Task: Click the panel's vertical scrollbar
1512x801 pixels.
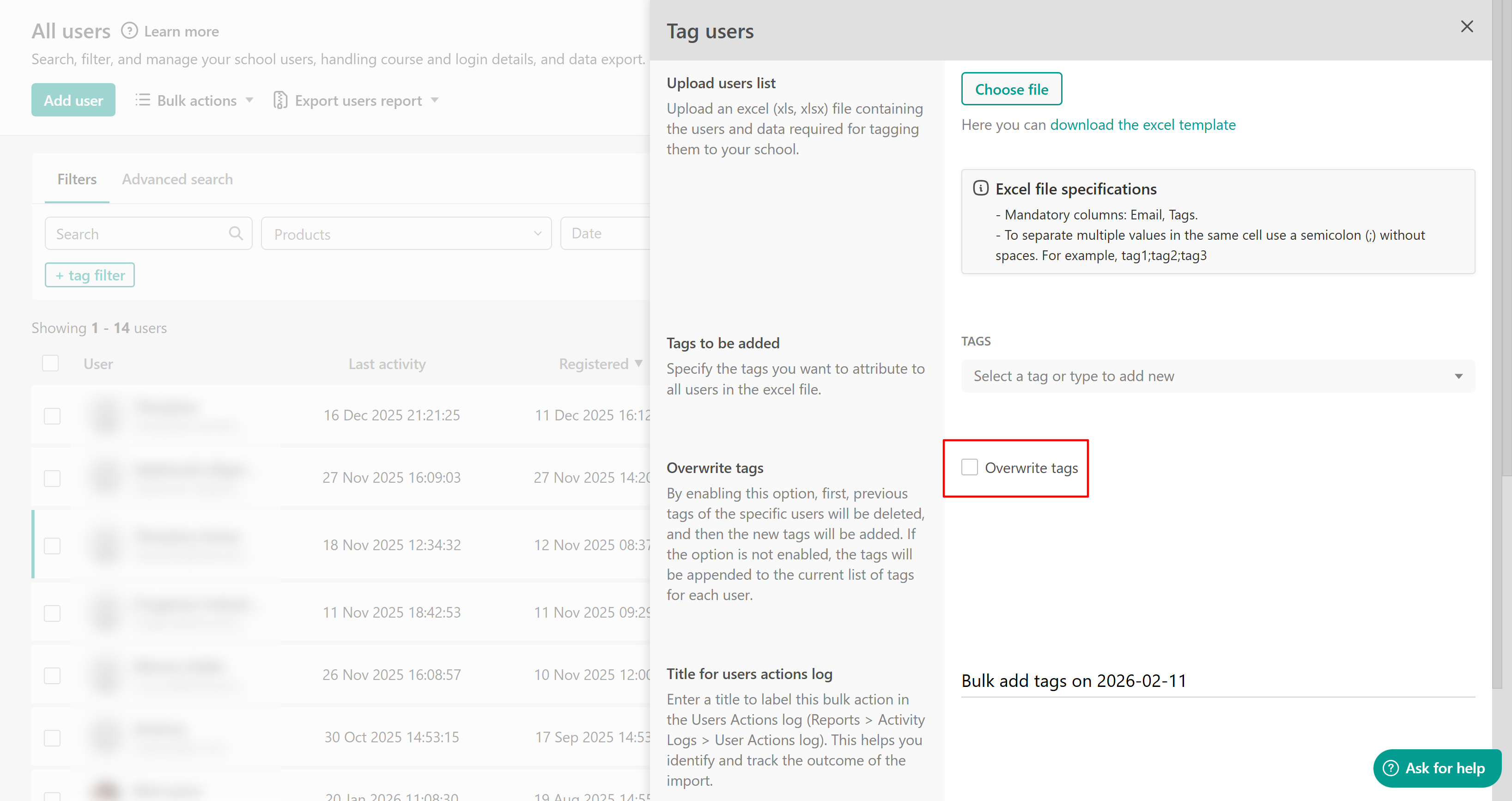Action: pos(1497,352)
